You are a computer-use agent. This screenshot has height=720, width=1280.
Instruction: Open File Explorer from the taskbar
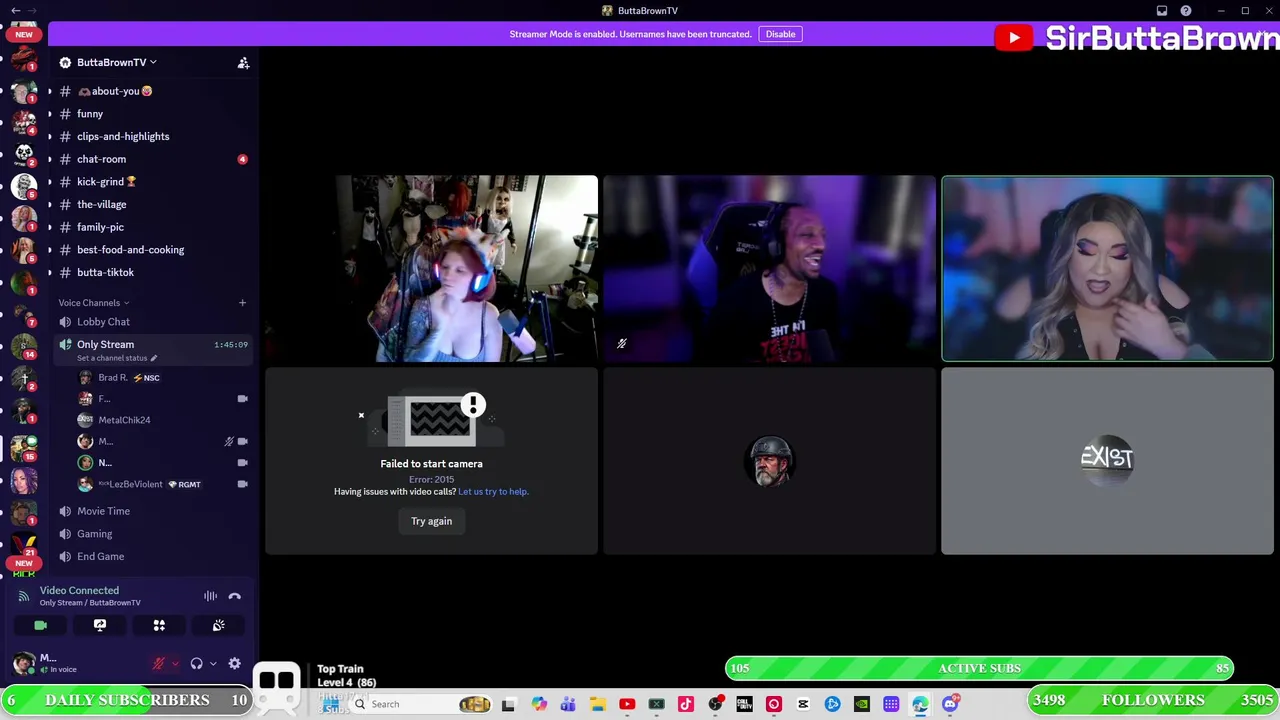coord(598,704)
